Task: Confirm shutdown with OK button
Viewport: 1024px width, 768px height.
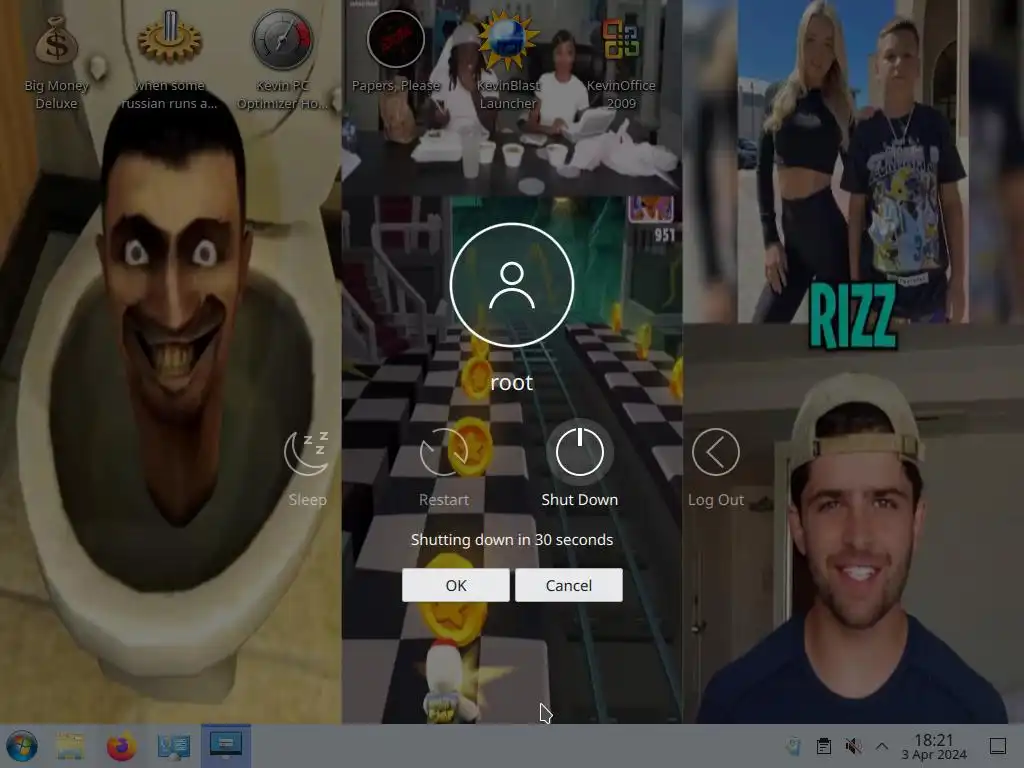Action: (456, 585)
